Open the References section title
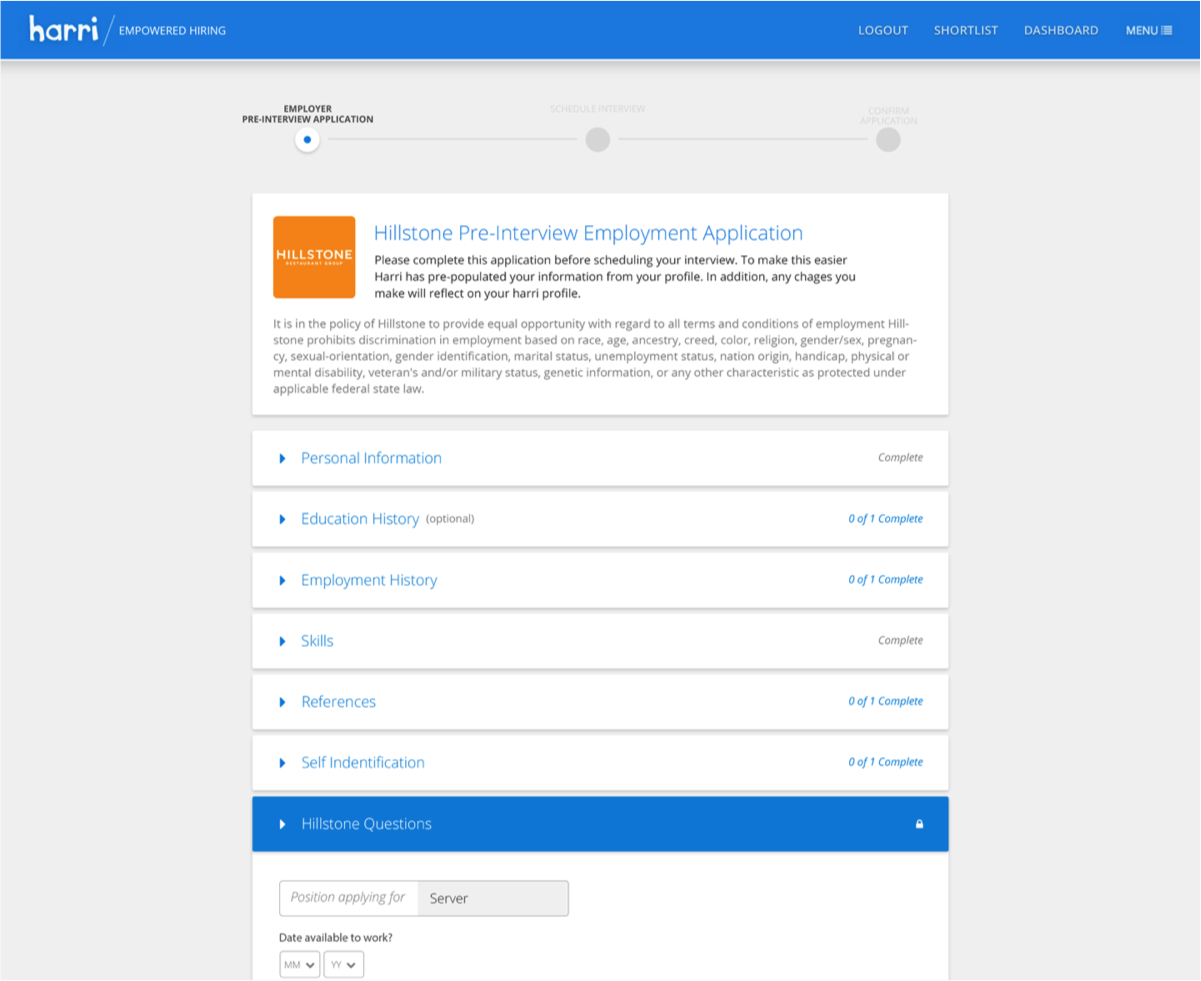 click(x=338, y=702)
